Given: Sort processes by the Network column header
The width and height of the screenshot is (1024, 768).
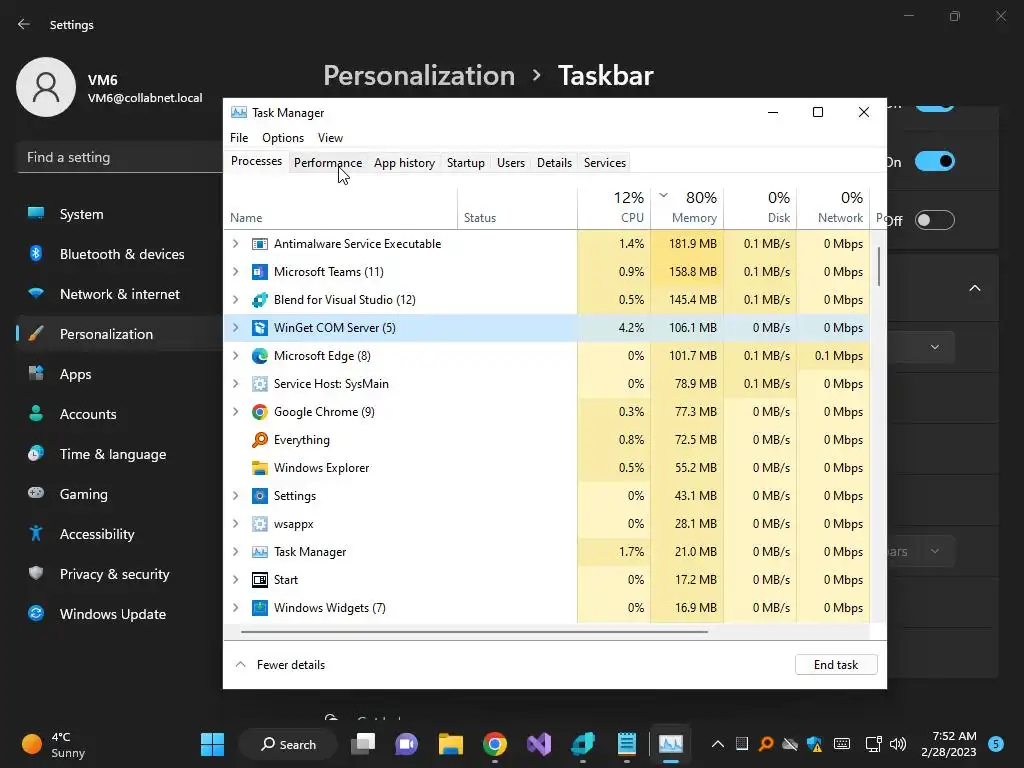Looking at the screenshot, I should pos(833,208).
